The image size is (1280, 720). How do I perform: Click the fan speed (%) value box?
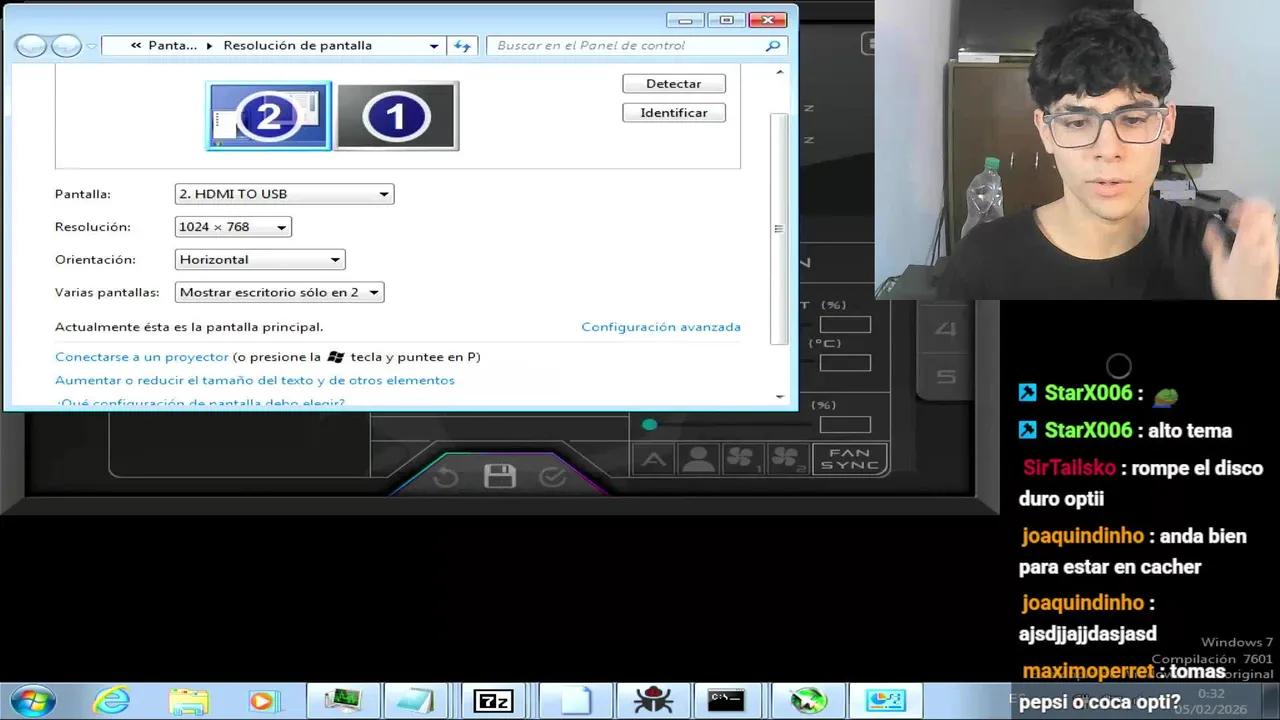[x=845, y=425]
